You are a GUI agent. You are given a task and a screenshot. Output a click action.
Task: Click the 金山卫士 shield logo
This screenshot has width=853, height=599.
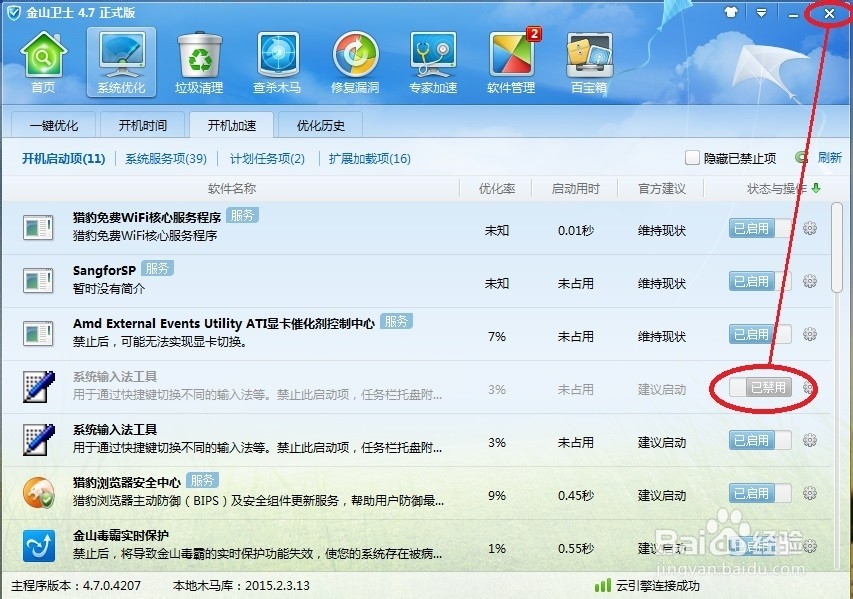pos(13,13)
